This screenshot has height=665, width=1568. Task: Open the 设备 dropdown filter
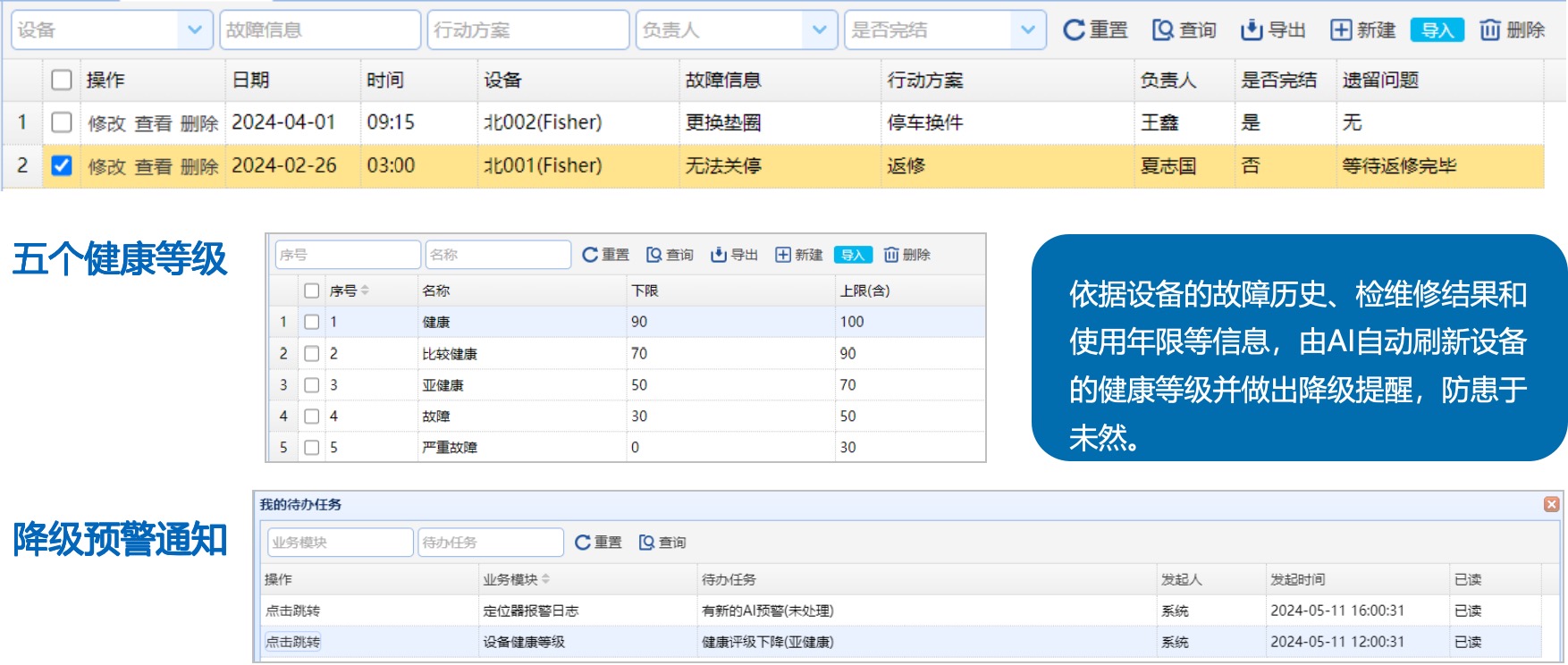pos(194,30)
